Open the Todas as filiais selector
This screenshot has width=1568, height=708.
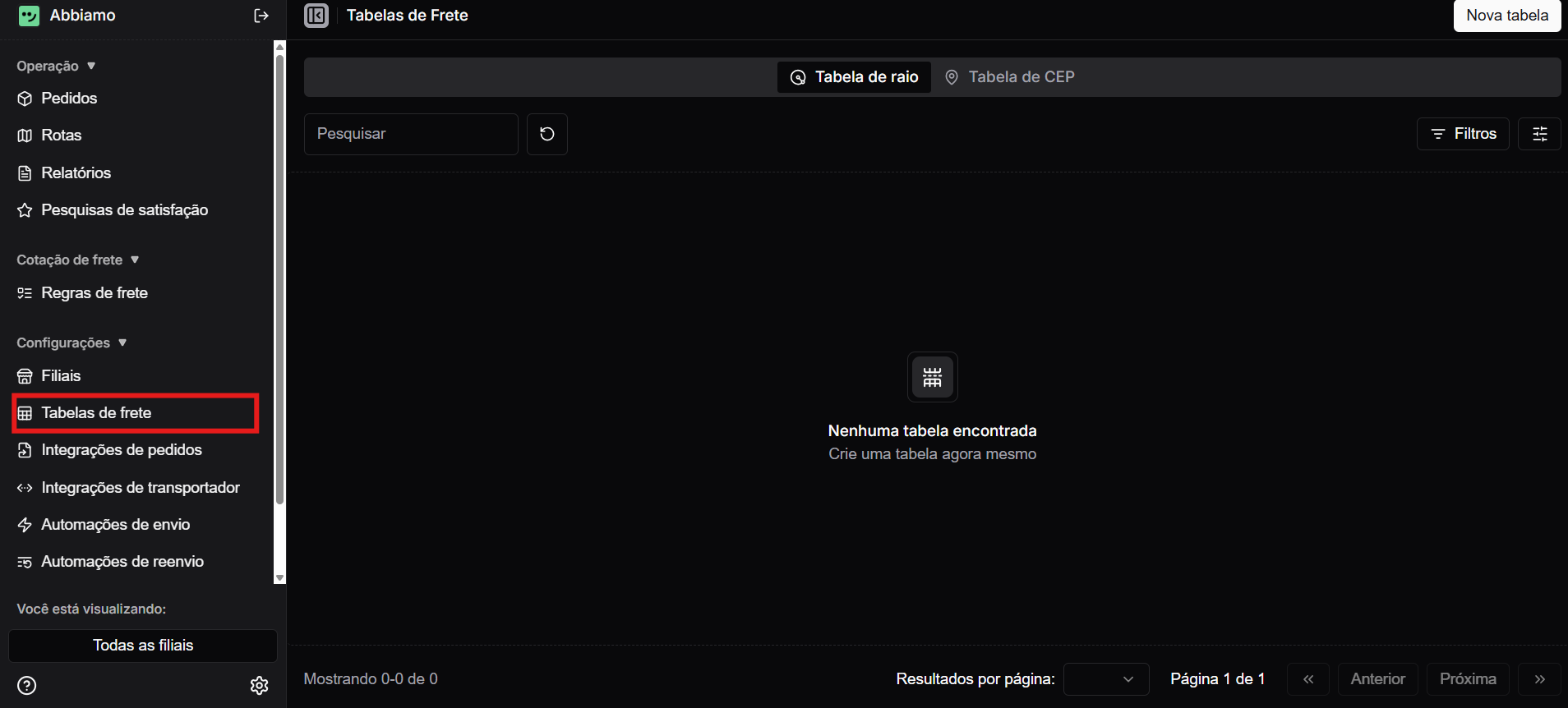(x=143, y=646)
